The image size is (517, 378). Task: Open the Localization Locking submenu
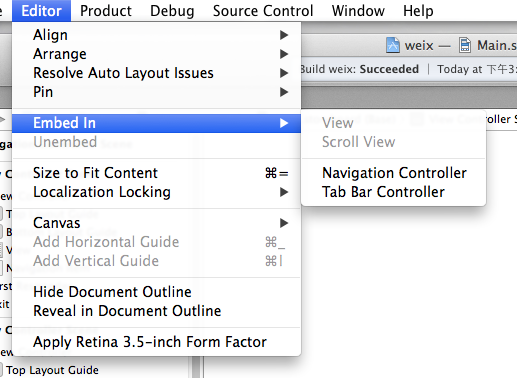coord(156,192)
